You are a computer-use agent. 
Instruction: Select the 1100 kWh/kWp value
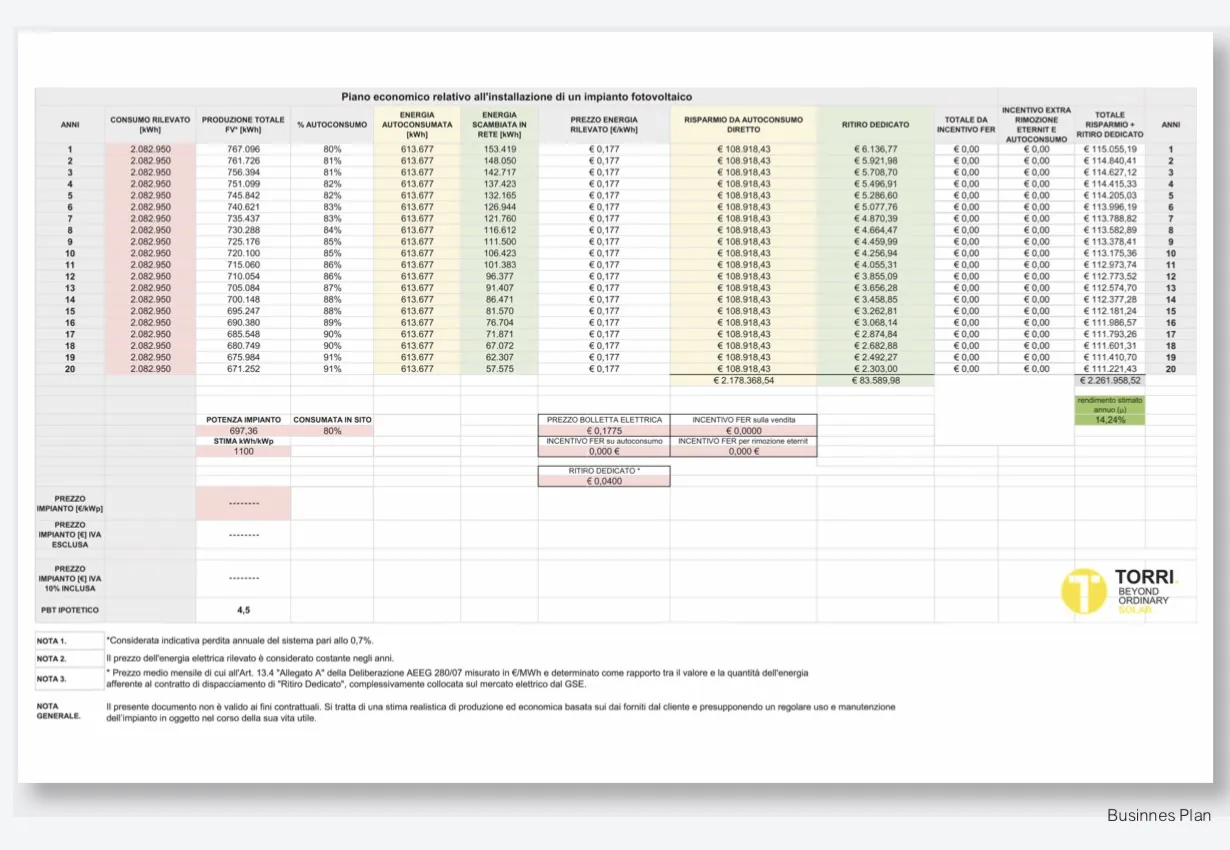244,452
